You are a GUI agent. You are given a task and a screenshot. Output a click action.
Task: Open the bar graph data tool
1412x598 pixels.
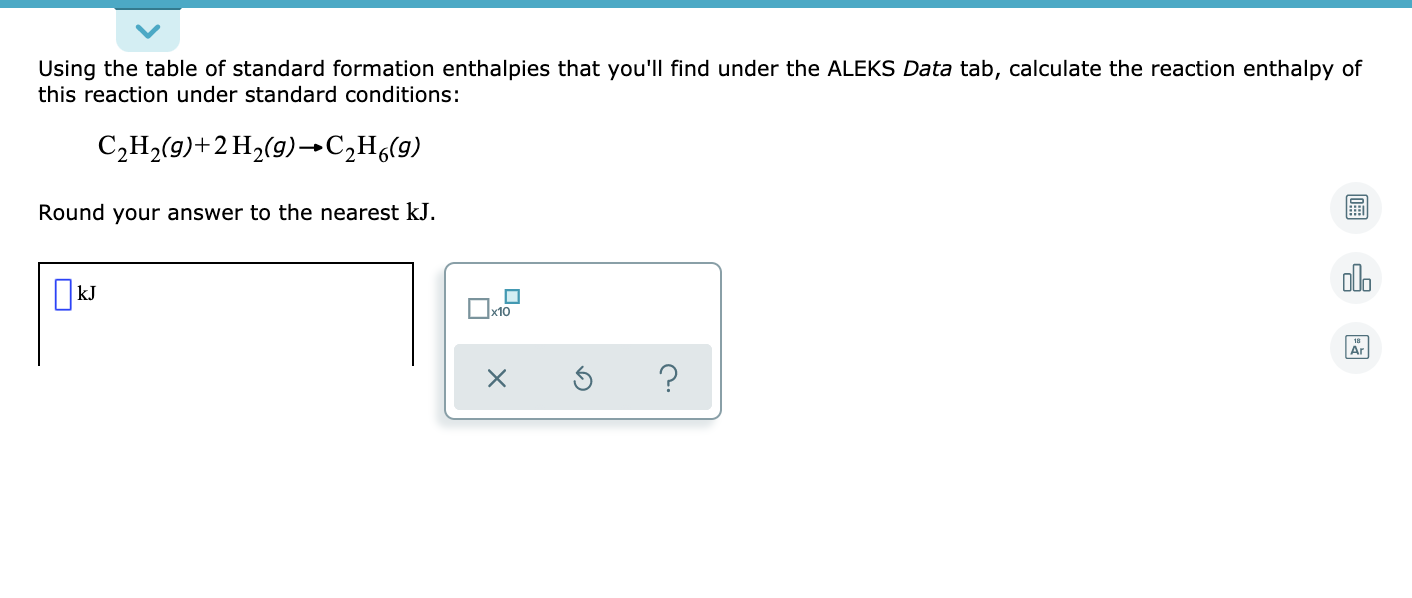(1356, 278)
